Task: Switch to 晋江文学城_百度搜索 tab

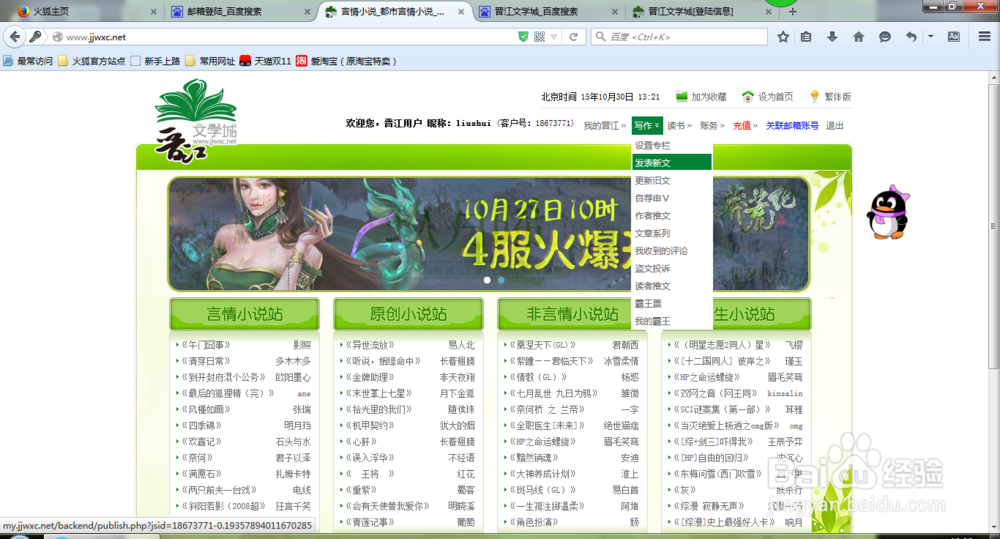Action: tap(548, 11)
